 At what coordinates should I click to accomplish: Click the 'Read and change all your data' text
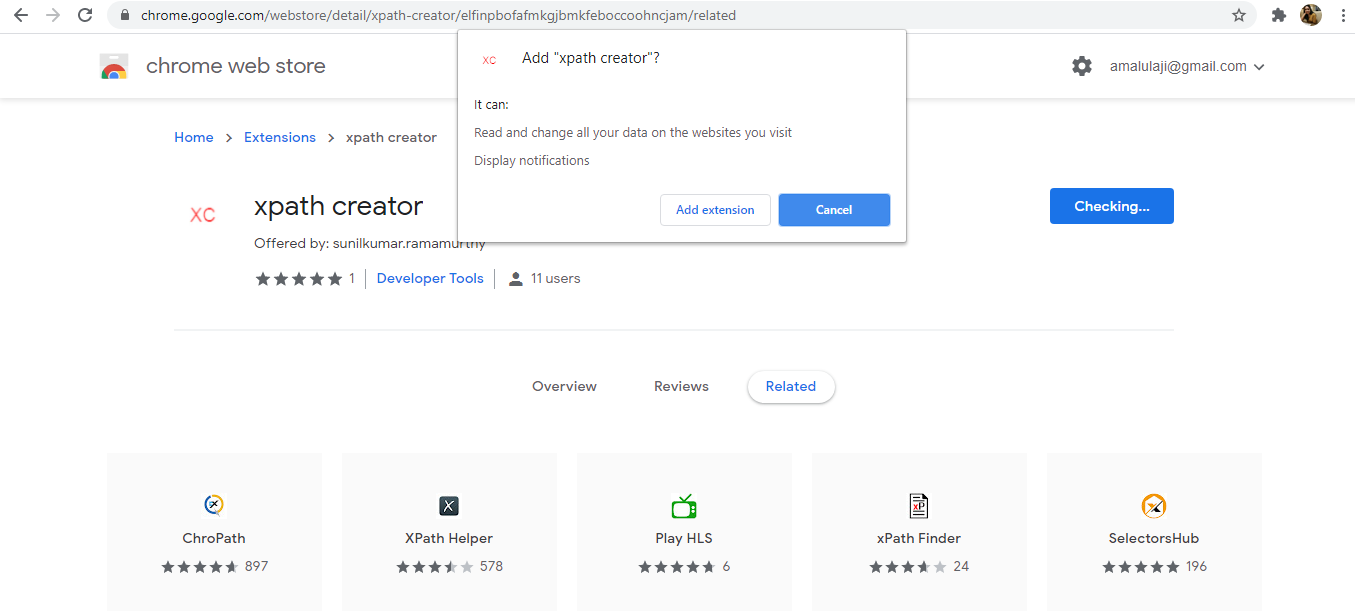pos(633,132)
